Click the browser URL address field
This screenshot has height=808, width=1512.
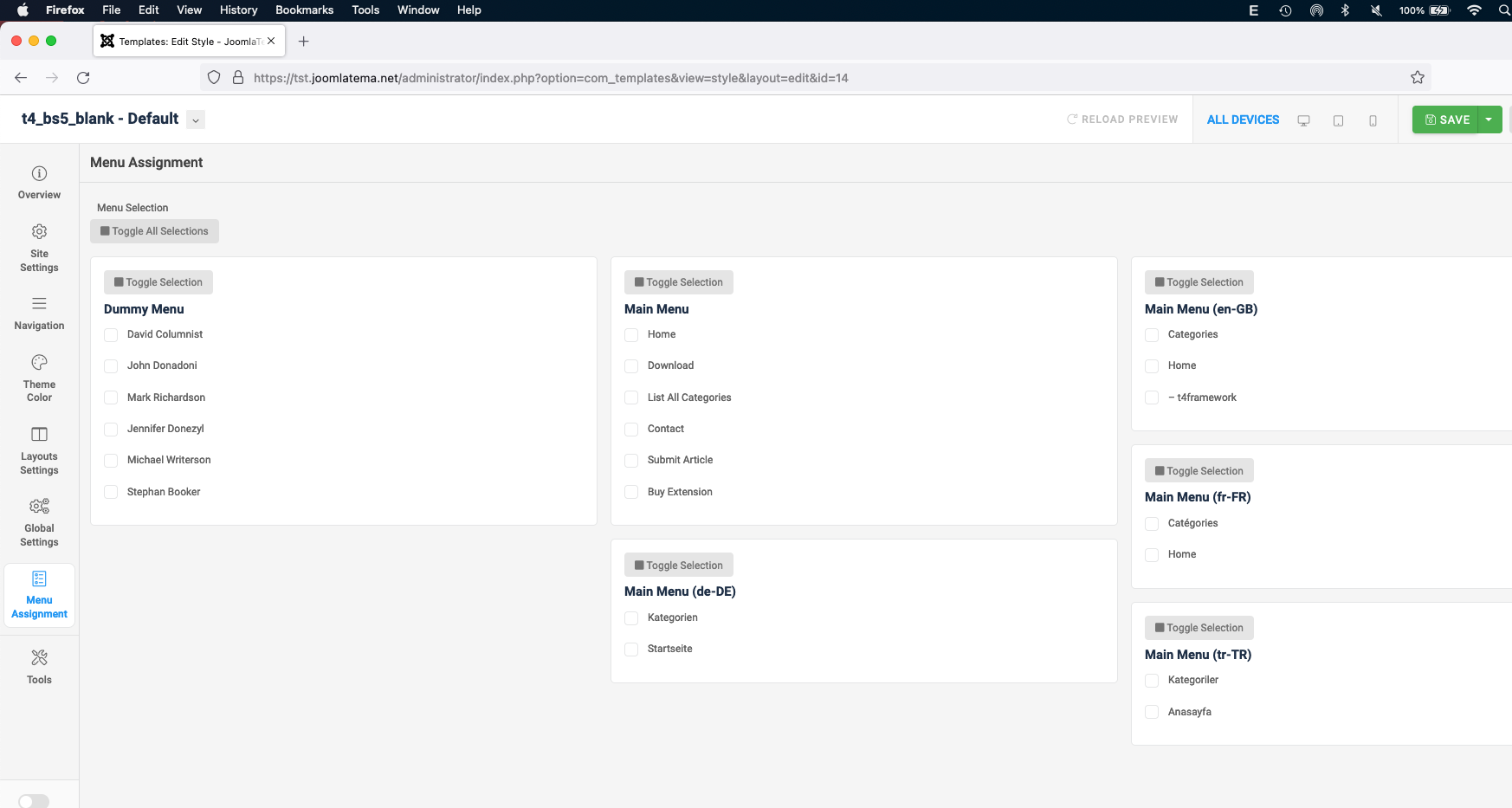click(x=551, y=78)
